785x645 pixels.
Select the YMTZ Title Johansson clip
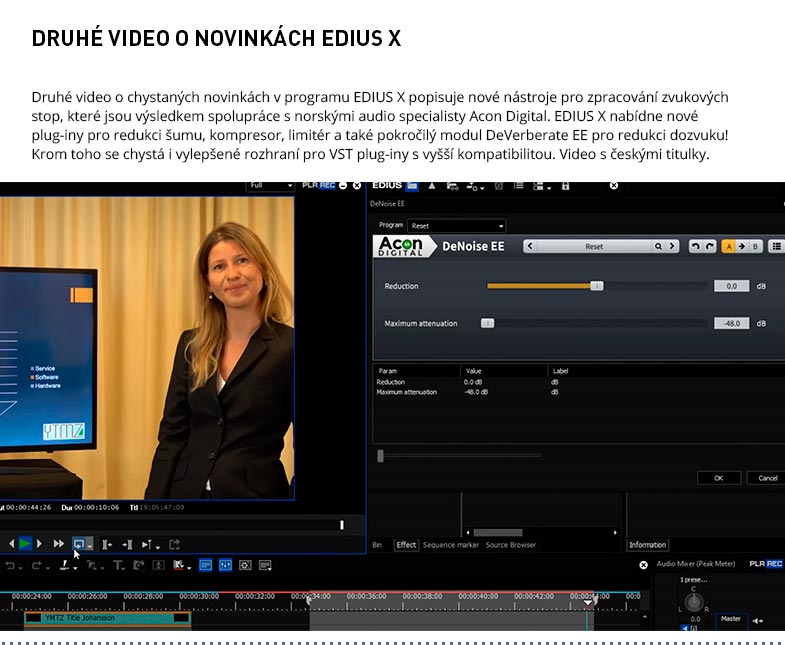(108, 618)
